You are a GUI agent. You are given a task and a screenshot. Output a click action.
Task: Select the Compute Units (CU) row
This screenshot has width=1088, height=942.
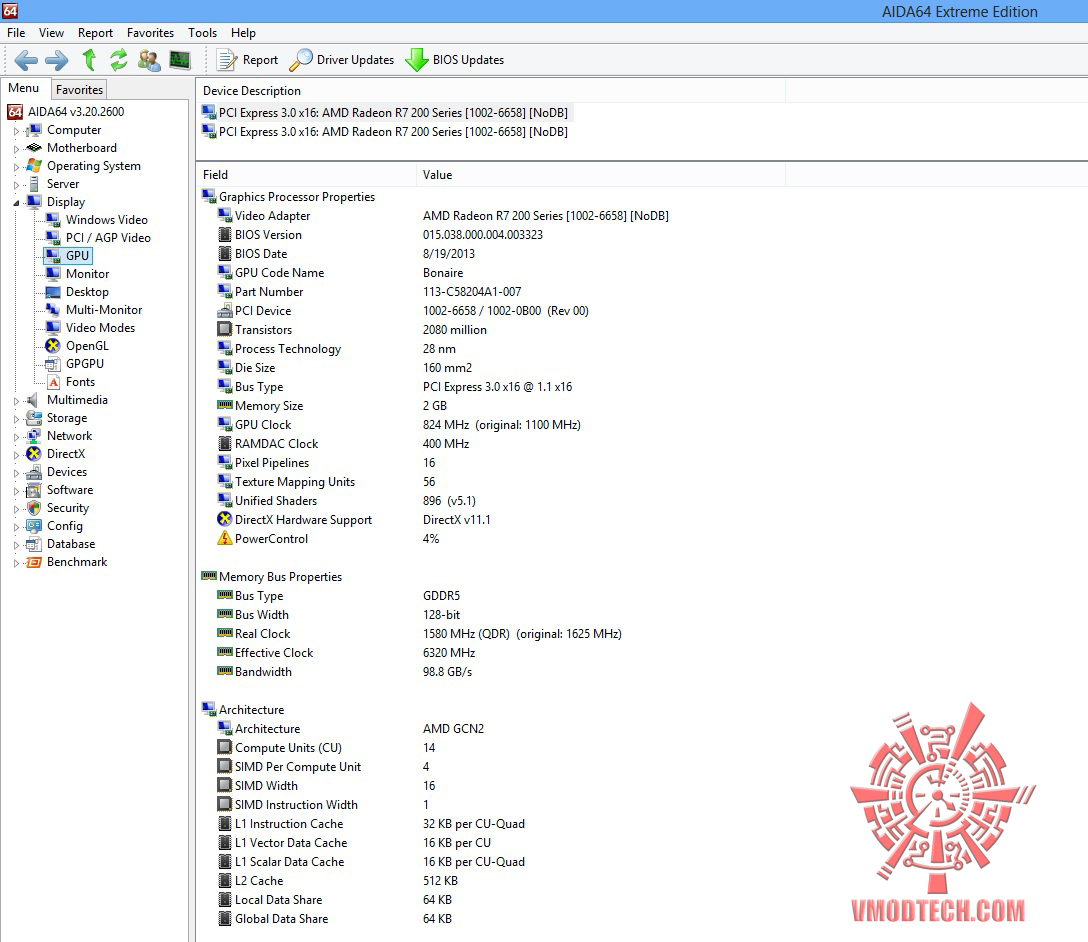pos(326,748)
